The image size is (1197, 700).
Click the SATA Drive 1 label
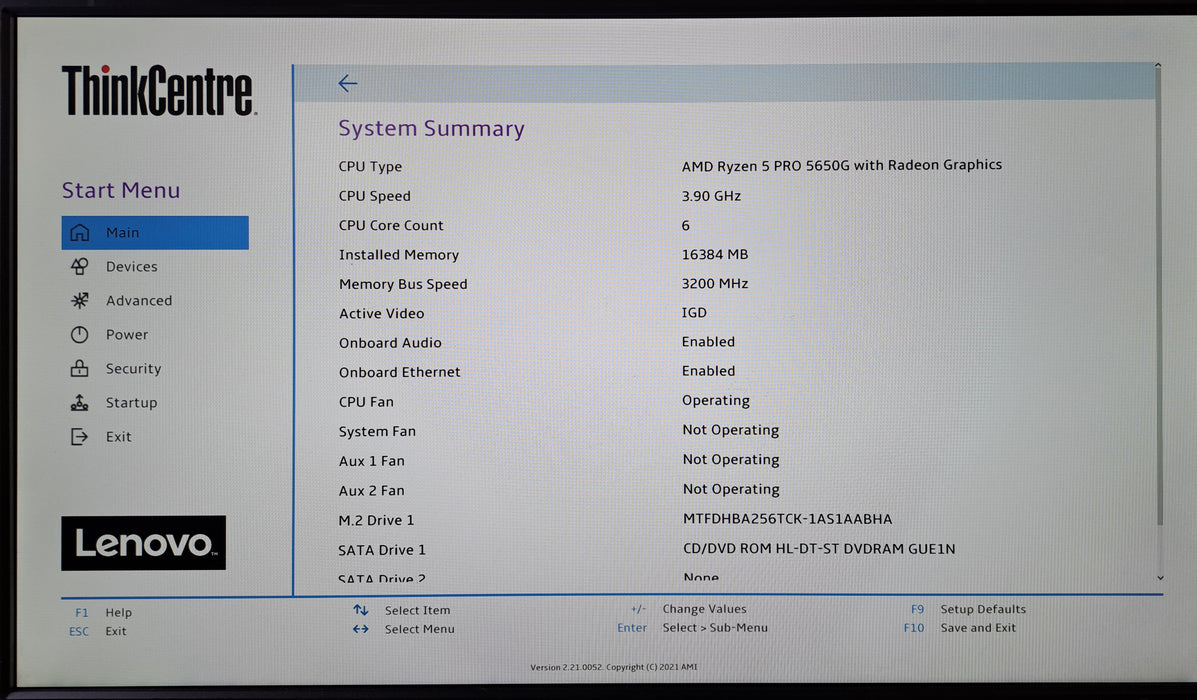tap(382, 550)
